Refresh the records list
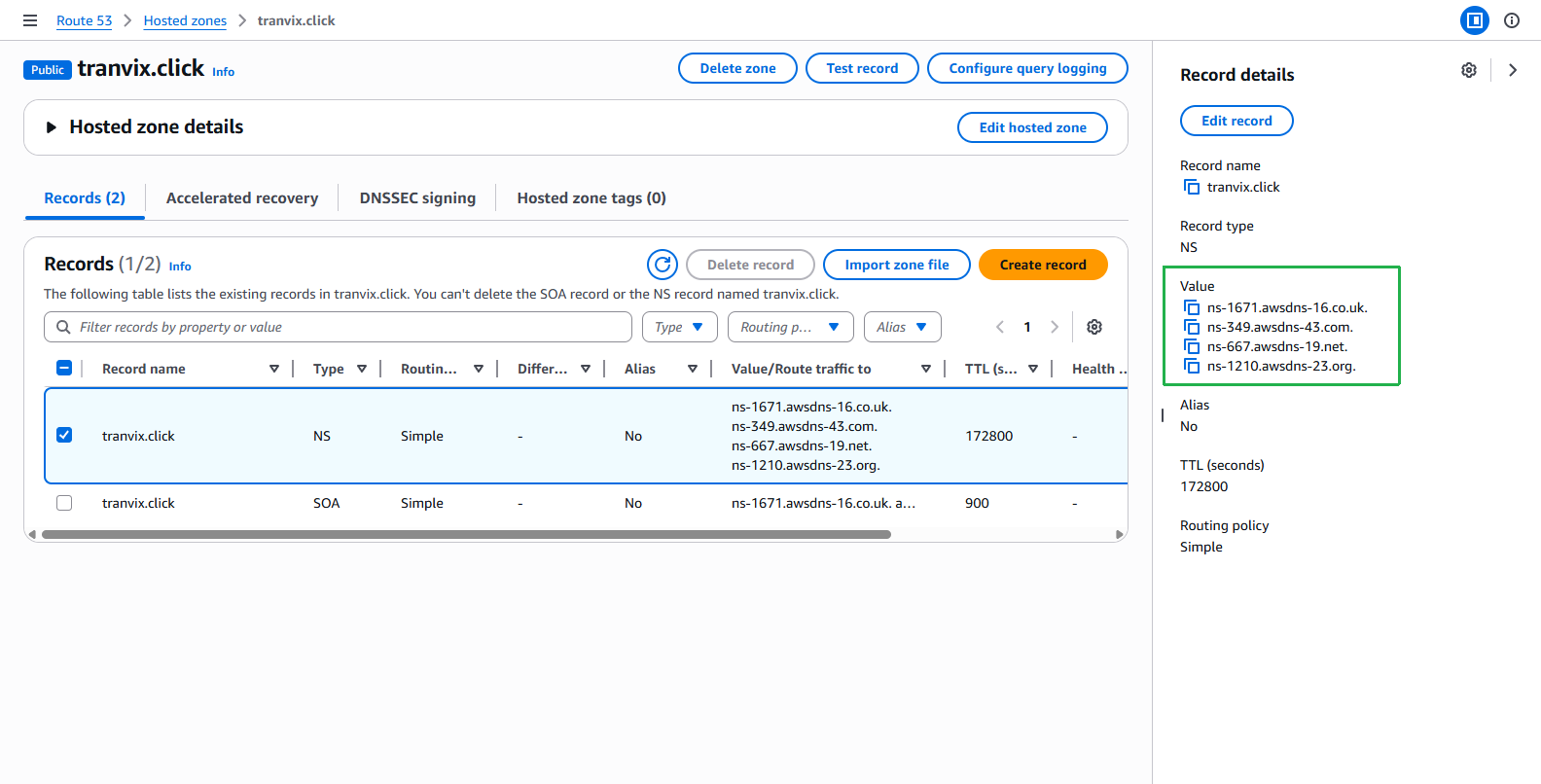This screenshot has width=1541, height=784. pyautogui.click(x=663, y=265)
